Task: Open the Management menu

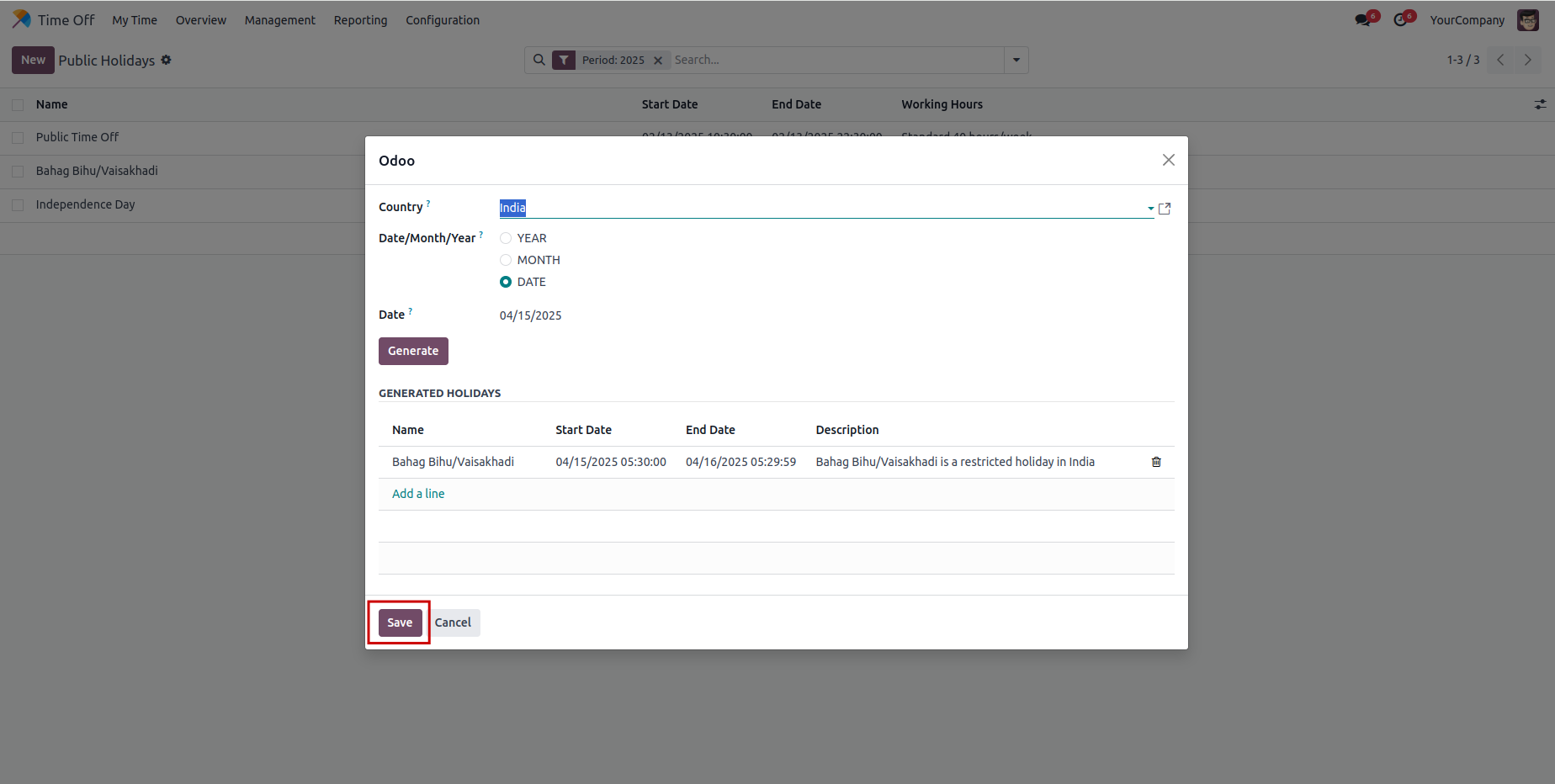Action: click(280, 20)
